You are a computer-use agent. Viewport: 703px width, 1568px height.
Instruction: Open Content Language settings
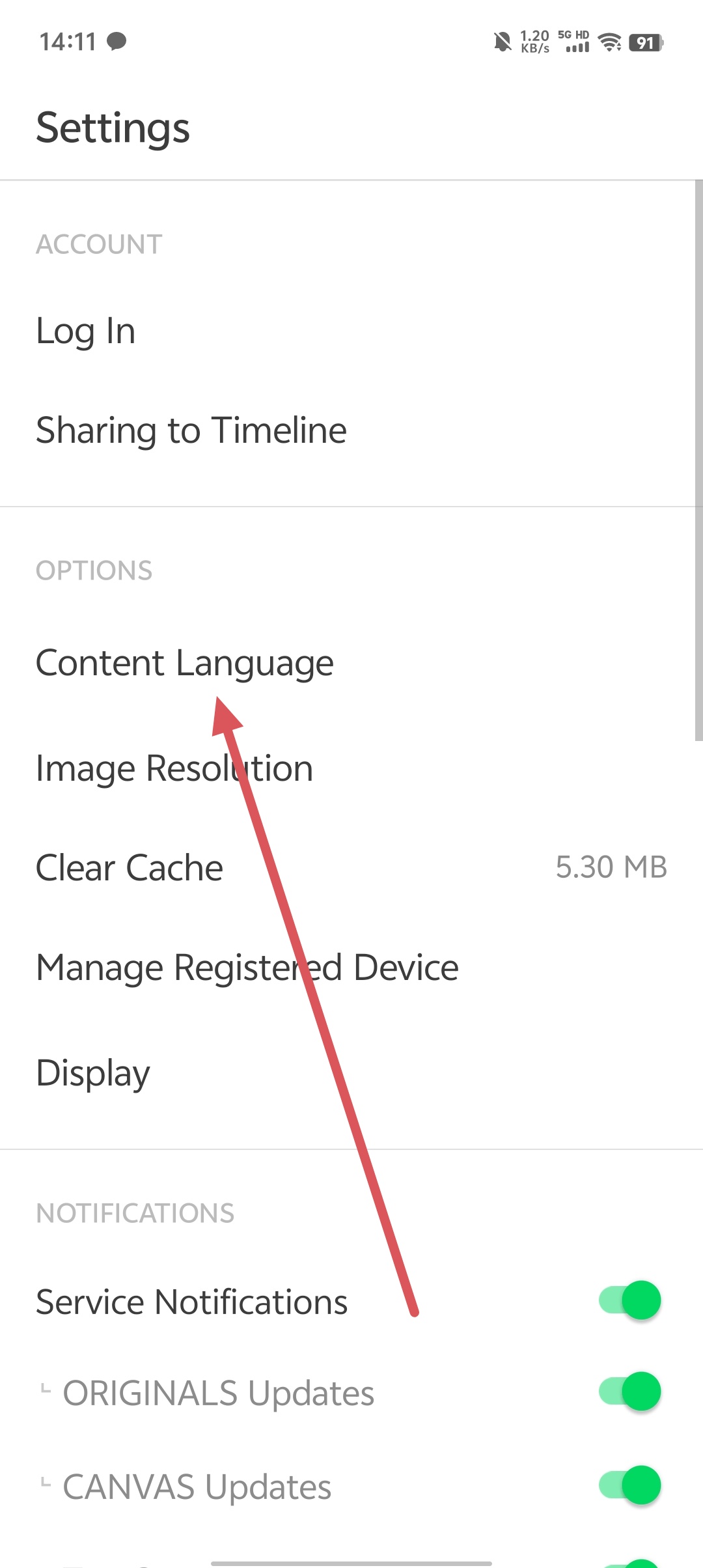(x=351, y=663)
